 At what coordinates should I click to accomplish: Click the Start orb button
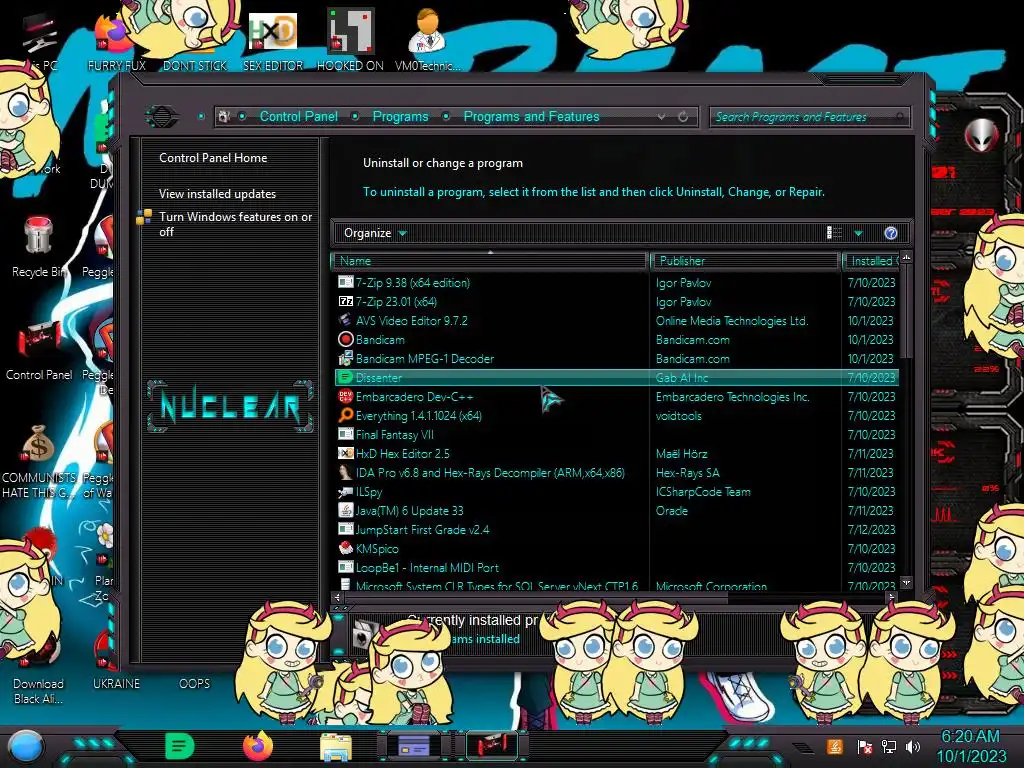point(25,748)
